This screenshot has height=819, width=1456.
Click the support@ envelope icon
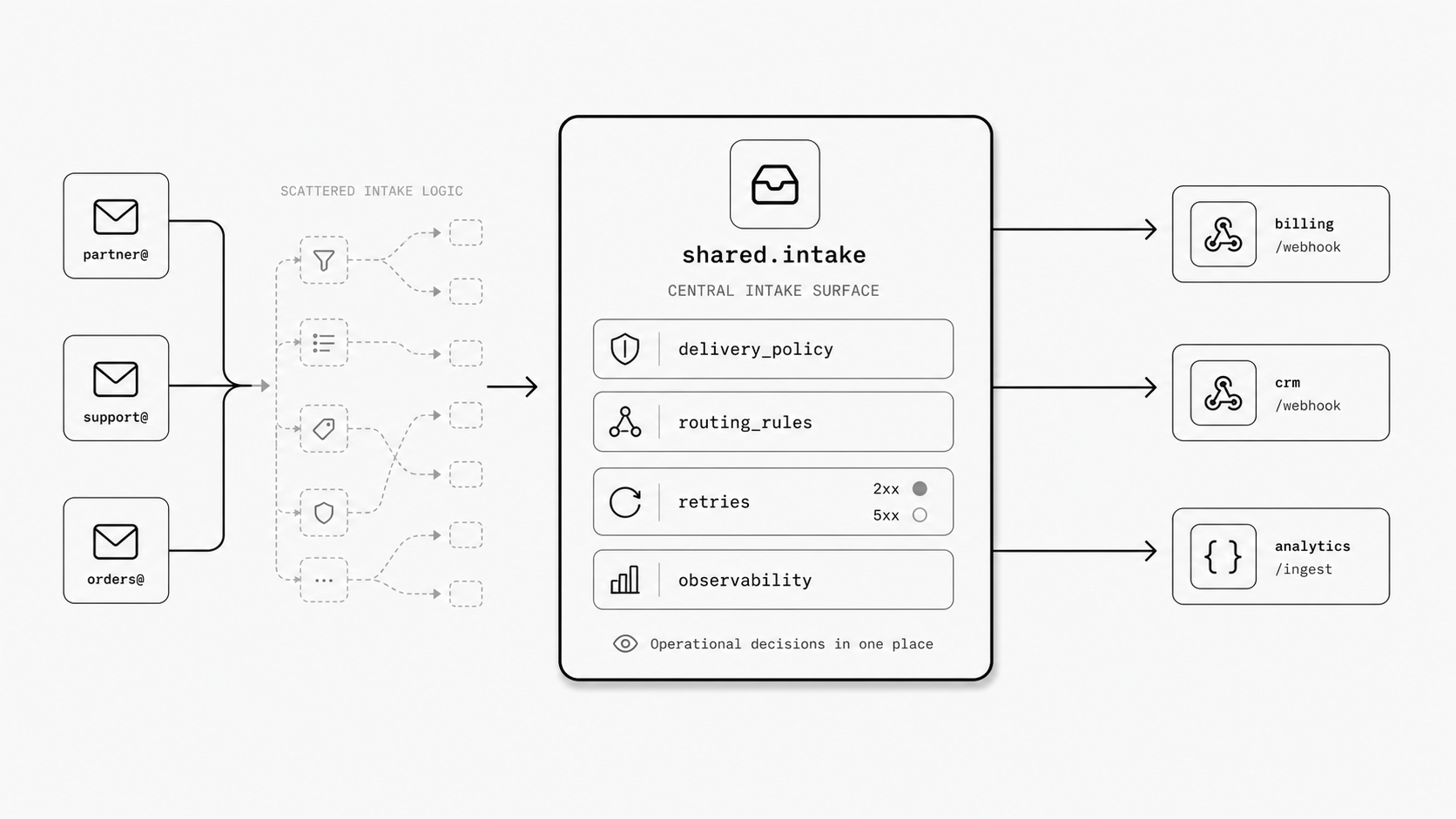click(x=116, y=379)
